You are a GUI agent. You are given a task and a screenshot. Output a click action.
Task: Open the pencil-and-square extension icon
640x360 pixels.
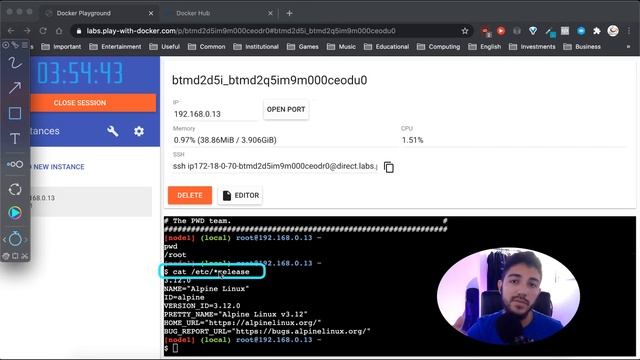point(550,31)
